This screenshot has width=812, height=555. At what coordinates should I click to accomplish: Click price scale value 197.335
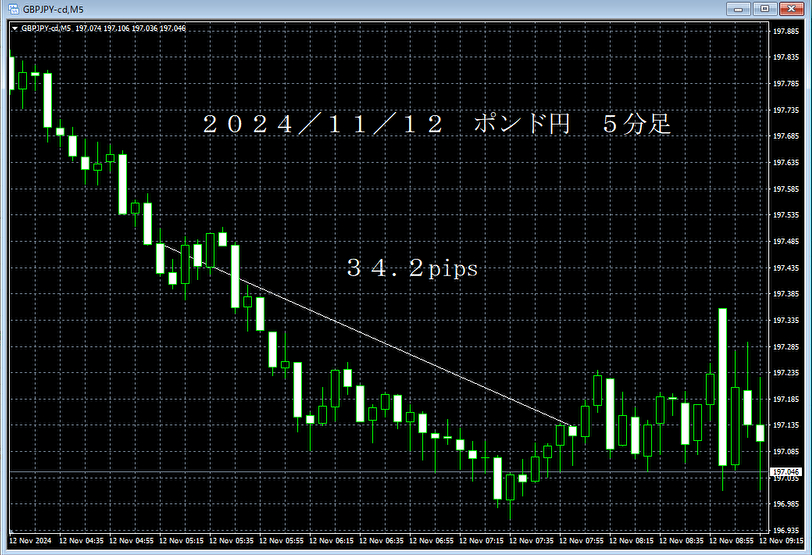786,320
